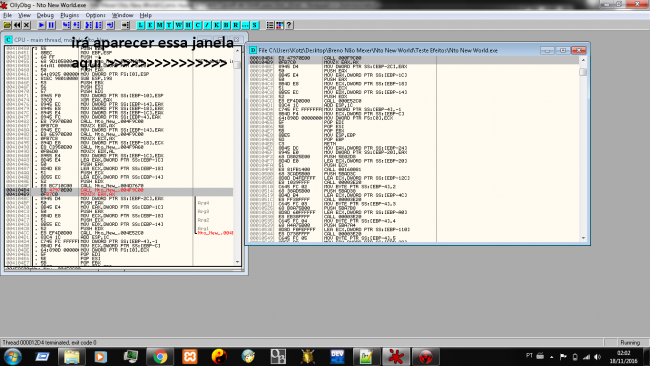650x366 pixels.
Task: Open the Window menu
Action: [122, 15]
